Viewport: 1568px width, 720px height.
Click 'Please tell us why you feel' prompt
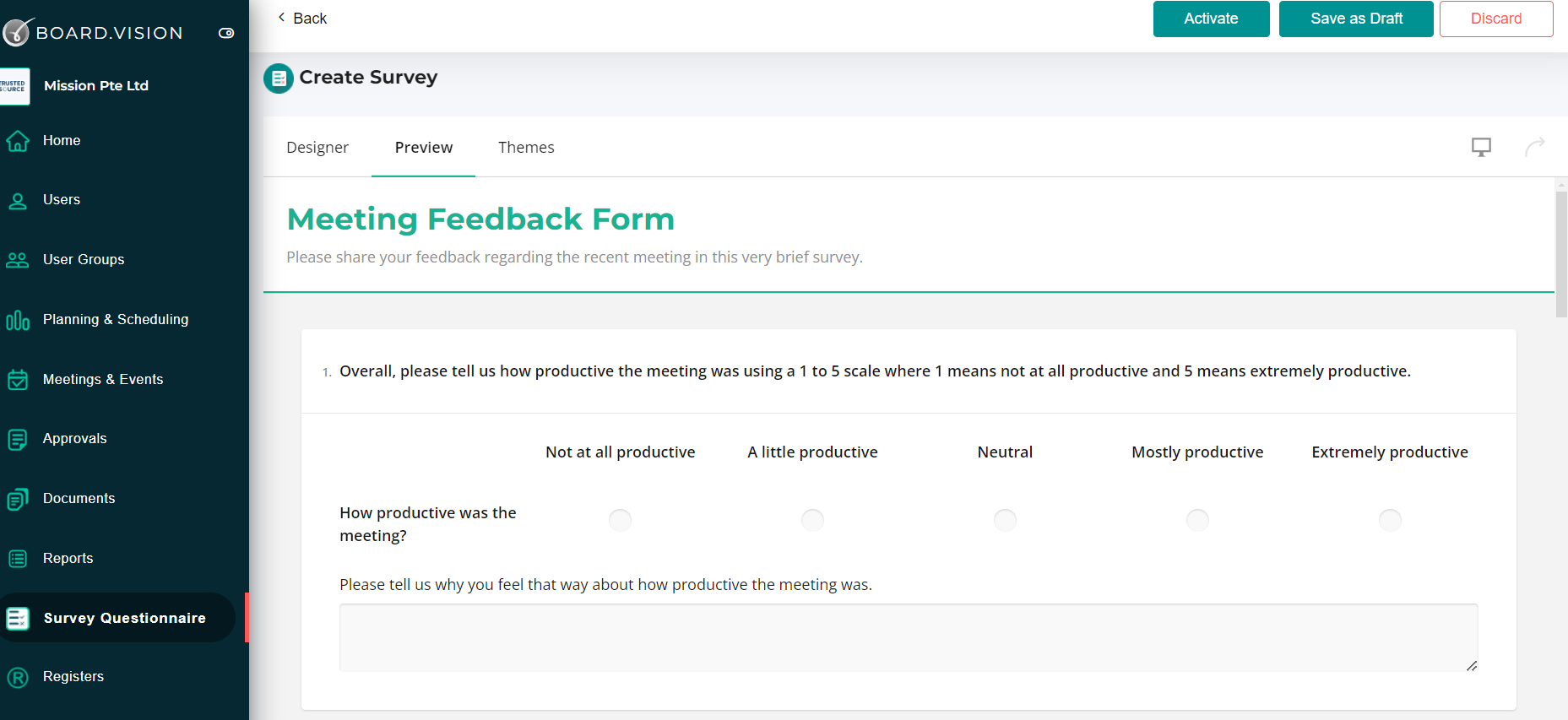click(x=605, y=585)
